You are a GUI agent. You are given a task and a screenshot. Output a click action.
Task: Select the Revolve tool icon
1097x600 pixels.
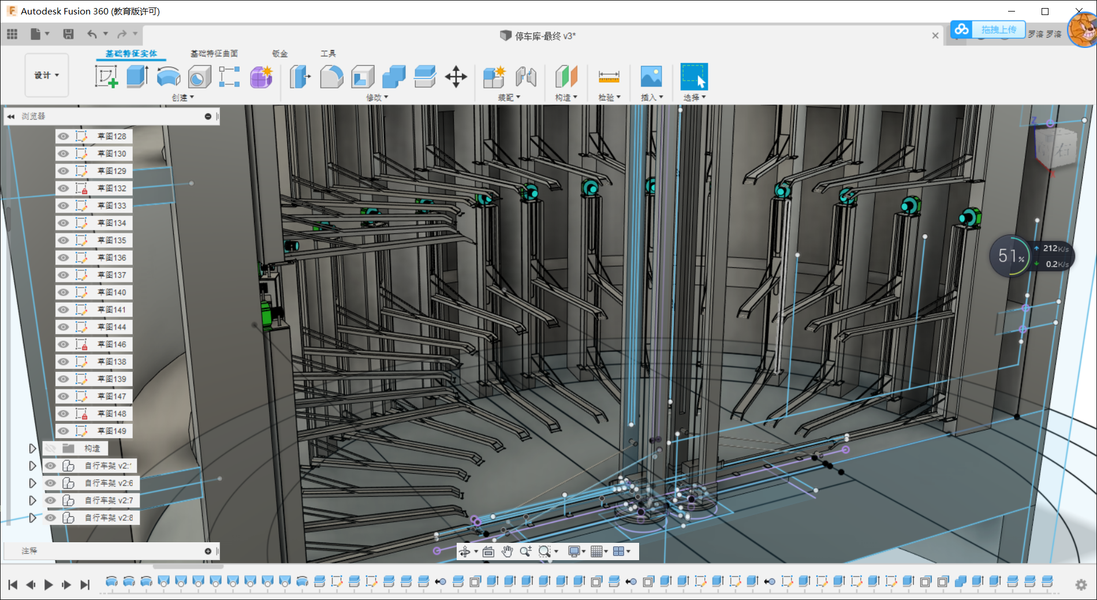point(168,77)
